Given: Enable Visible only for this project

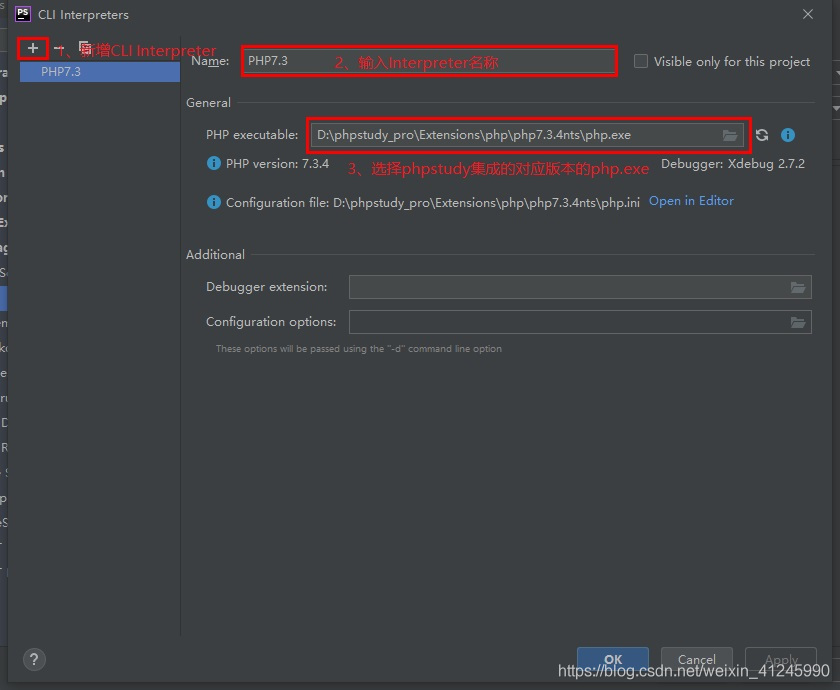Looking at the screenshot, I should point(641,62).
